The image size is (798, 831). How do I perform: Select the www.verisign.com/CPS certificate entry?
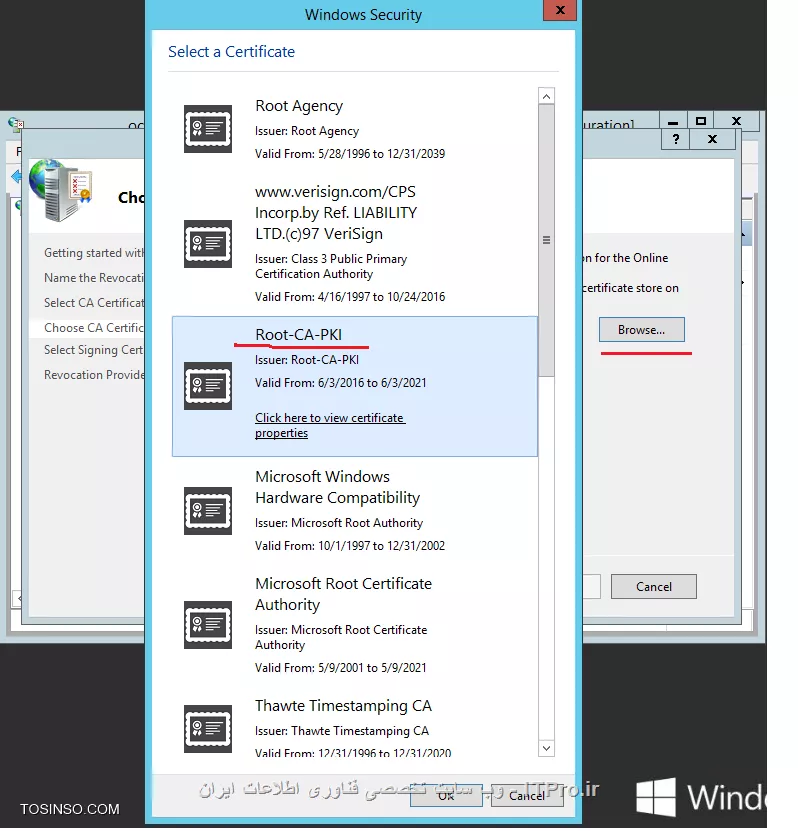point(354,244)
